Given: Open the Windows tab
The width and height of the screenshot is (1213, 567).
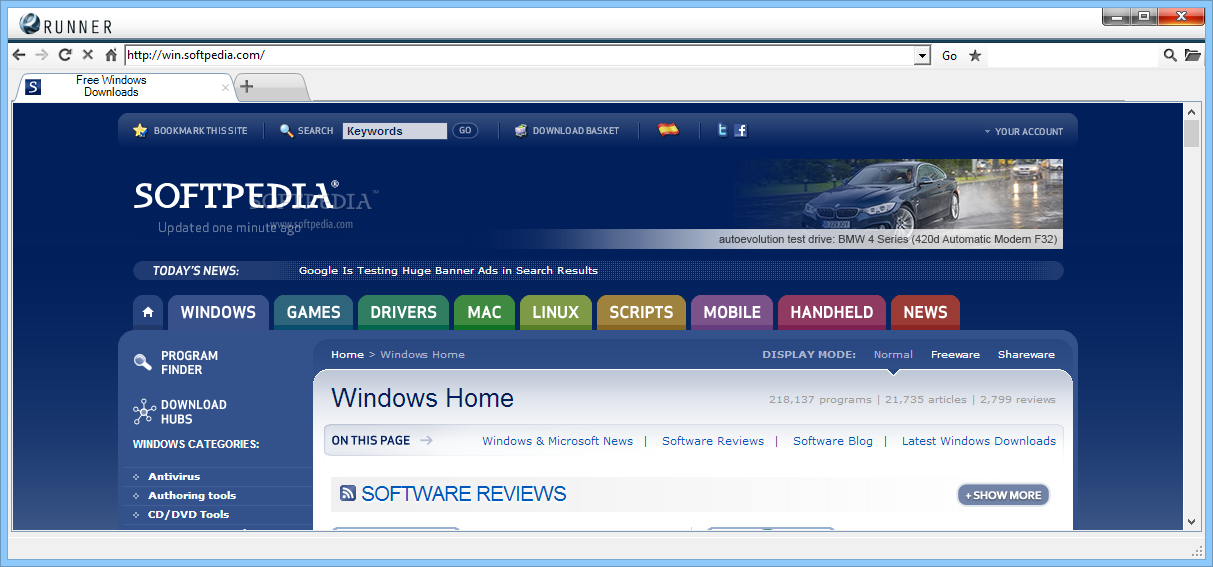Looking at the screenshot, I should tap(218, 312).
